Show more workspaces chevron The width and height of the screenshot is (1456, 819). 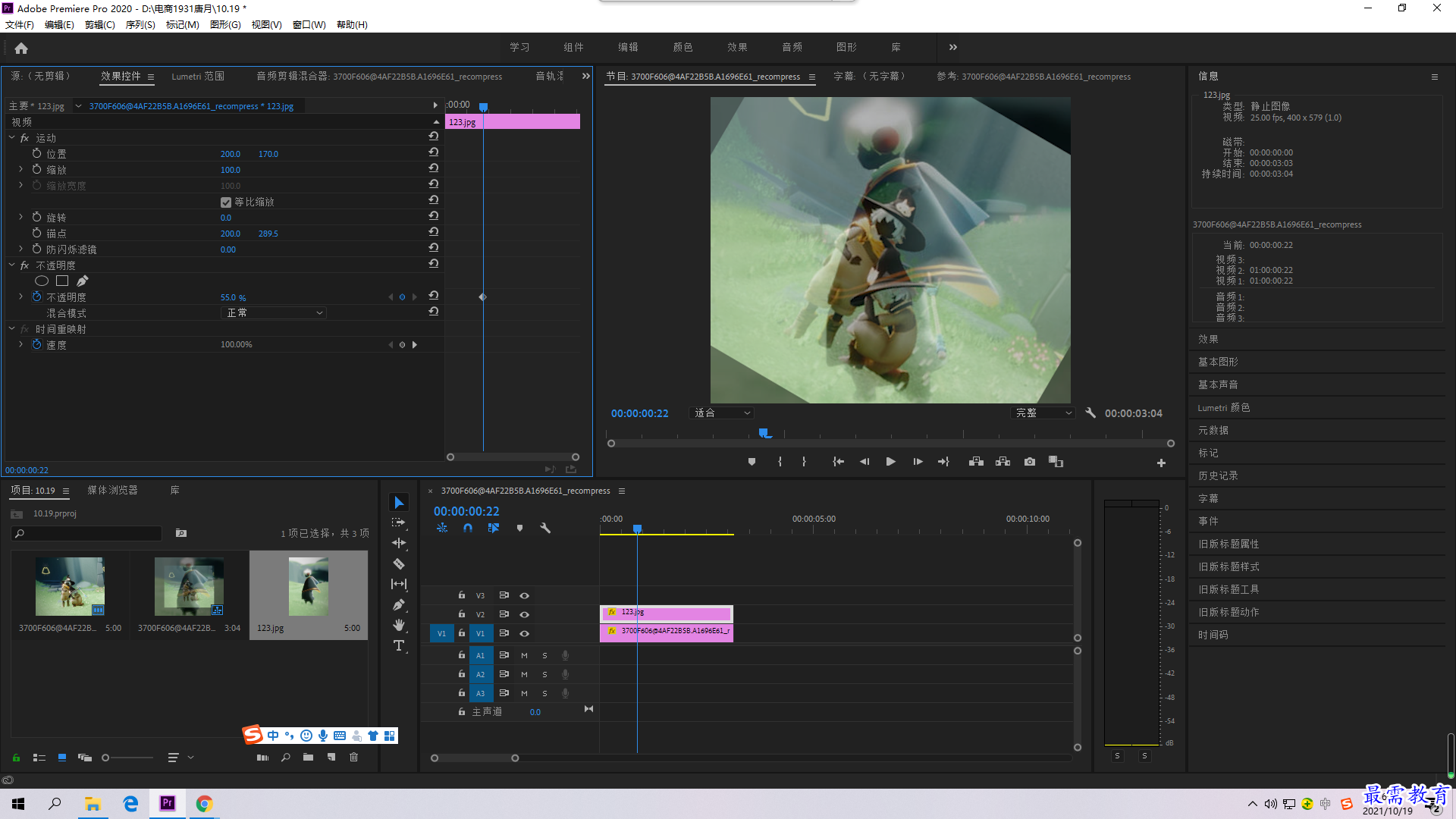[953, 47]
